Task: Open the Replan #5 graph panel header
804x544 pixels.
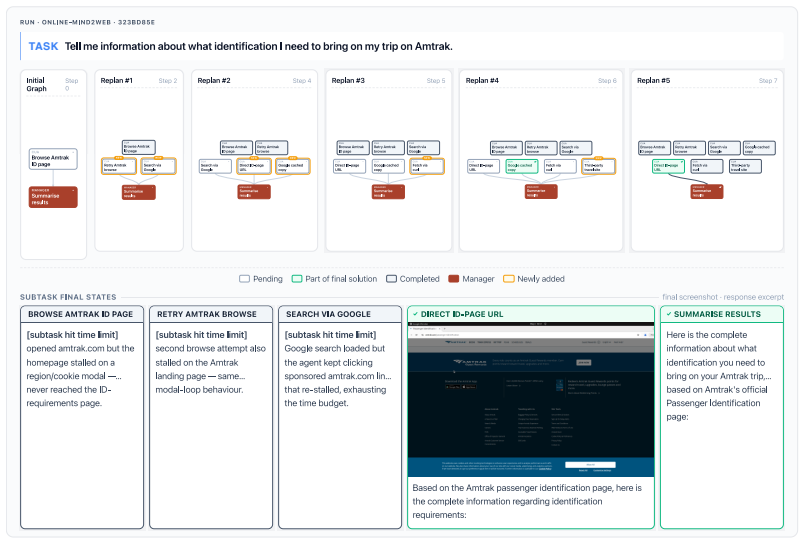Action: 707,80
